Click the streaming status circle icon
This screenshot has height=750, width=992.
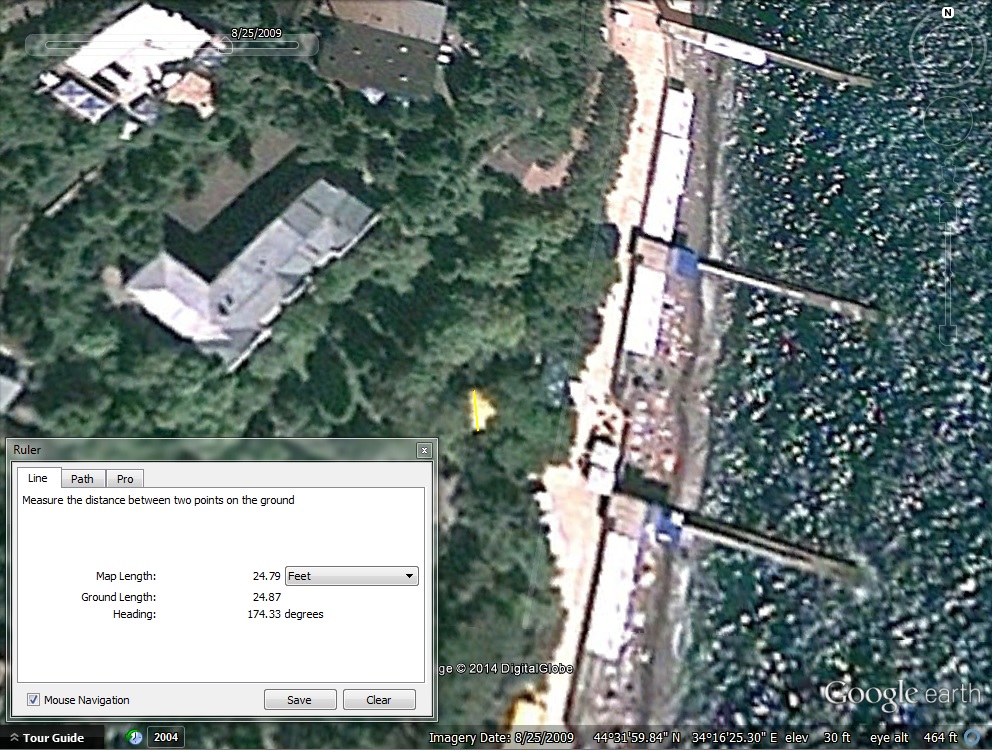972,738
